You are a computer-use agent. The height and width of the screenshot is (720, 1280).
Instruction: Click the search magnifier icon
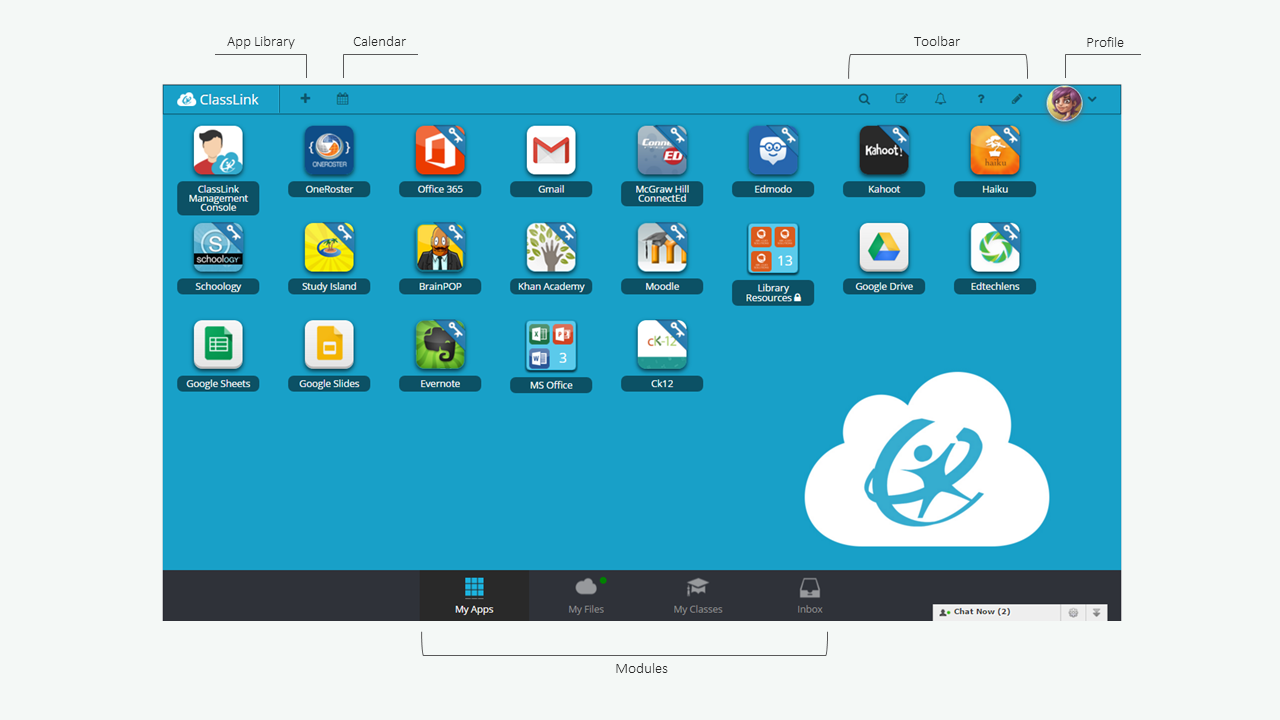864,99
